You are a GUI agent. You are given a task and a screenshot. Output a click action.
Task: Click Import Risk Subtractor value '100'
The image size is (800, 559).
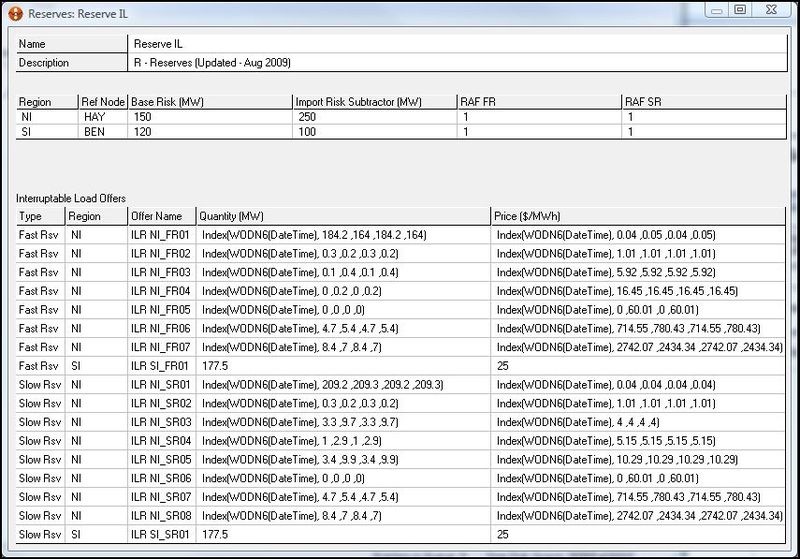click(375, 132)
